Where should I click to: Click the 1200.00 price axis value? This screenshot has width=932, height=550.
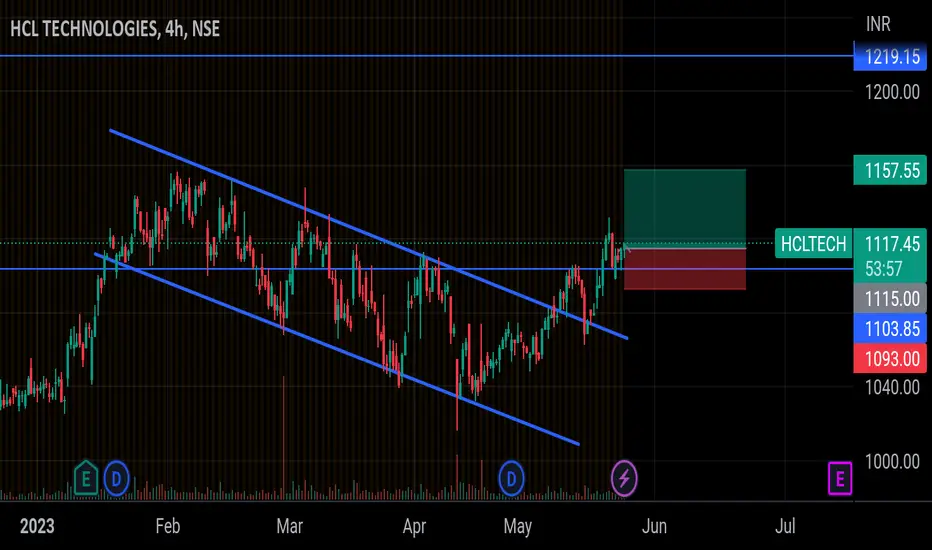892,92
